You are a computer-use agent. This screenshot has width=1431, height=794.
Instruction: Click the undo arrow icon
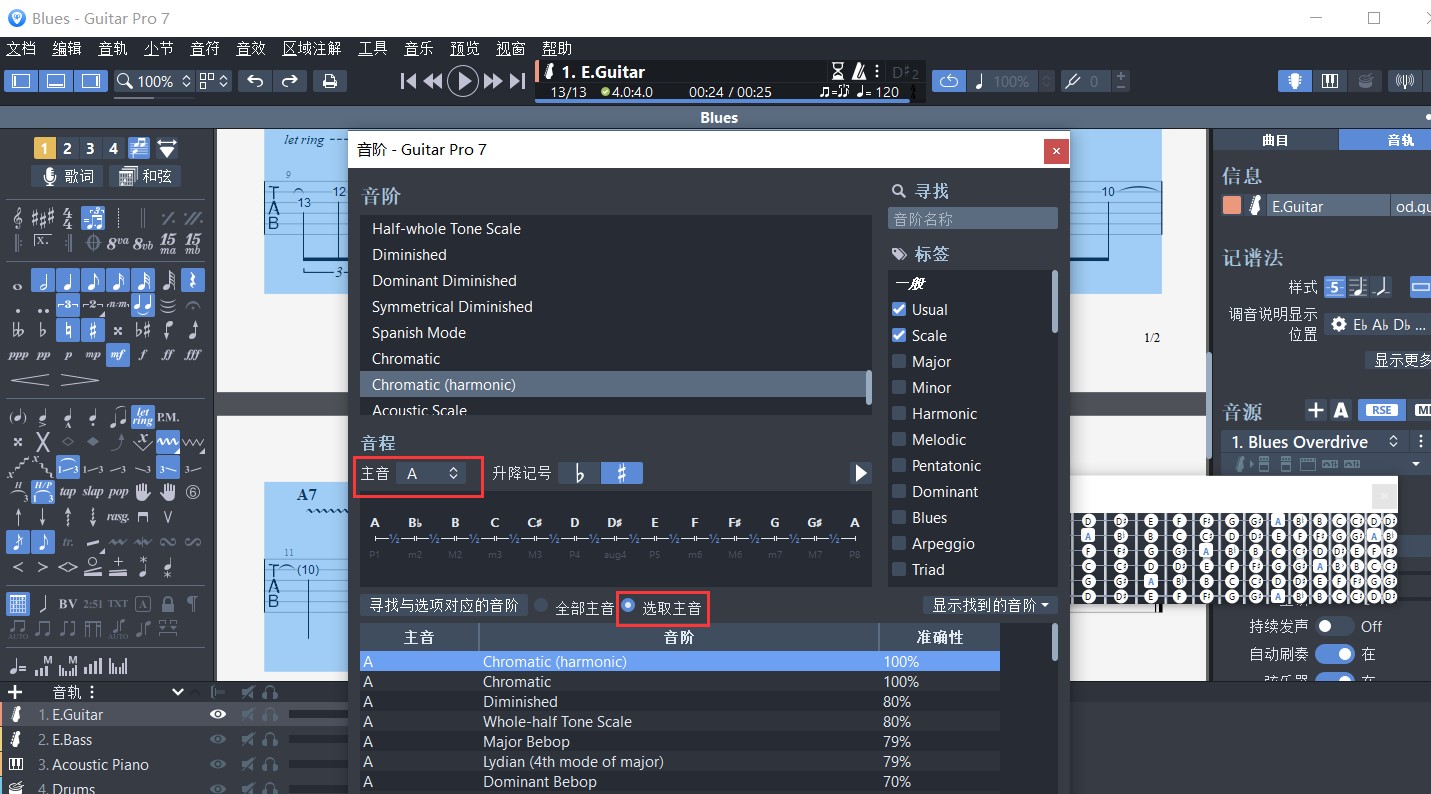coord(255,81)
